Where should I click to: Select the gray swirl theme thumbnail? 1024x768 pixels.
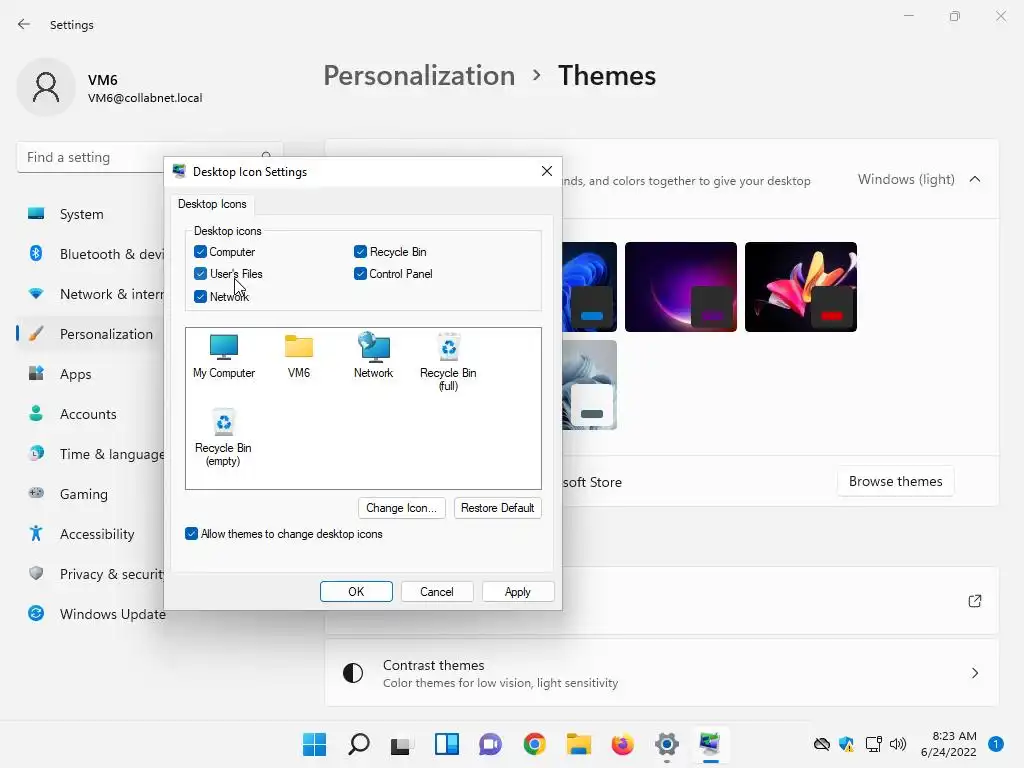coord(589,385)
